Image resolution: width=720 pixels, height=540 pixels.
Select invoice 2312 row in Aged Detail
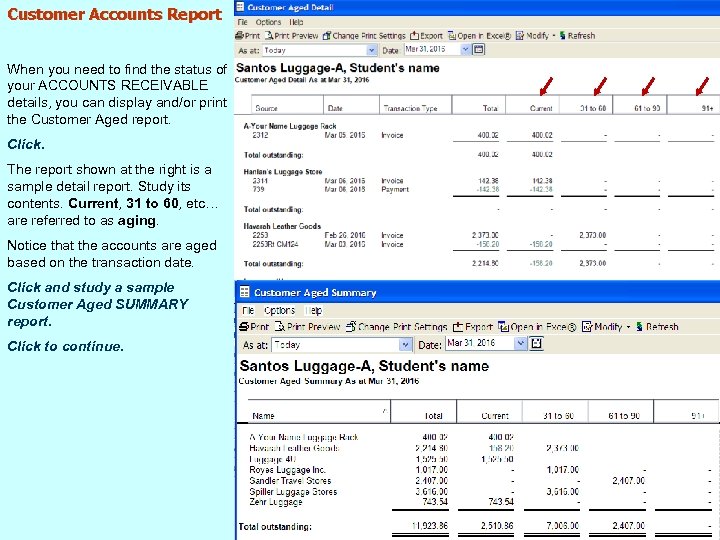[x=478, y=135]
